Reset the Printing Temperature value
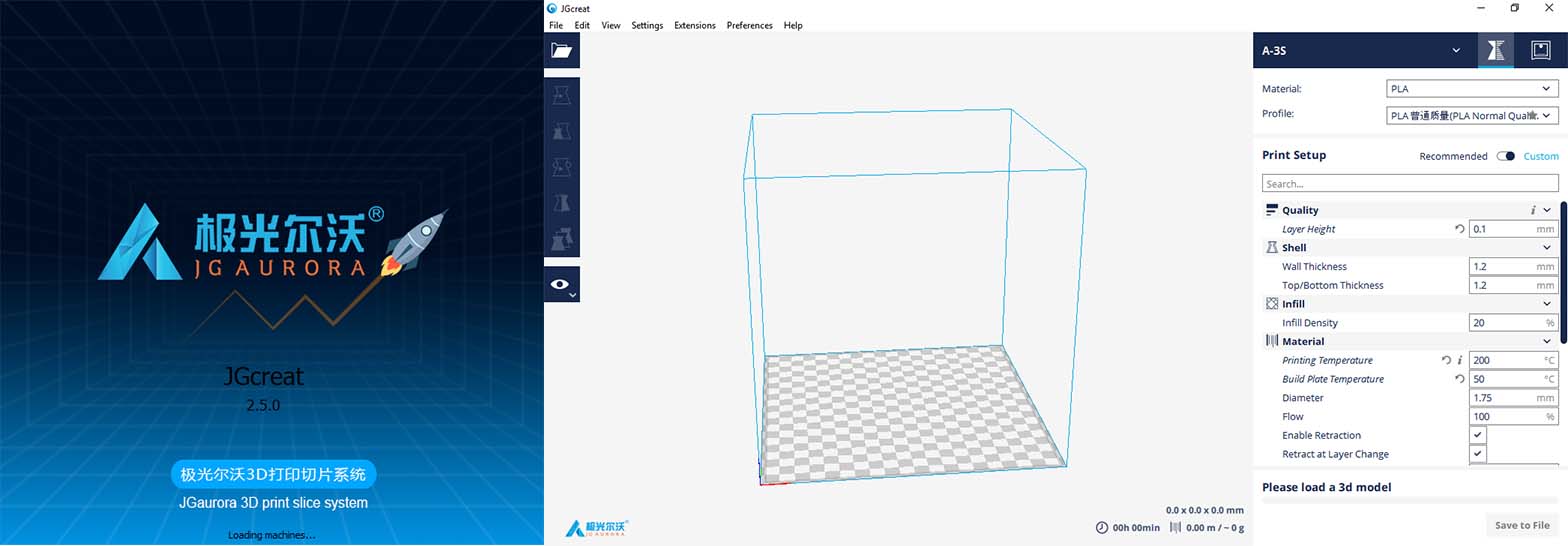This screenshot has width=1568, height=546. click(x=1446, y=360)
